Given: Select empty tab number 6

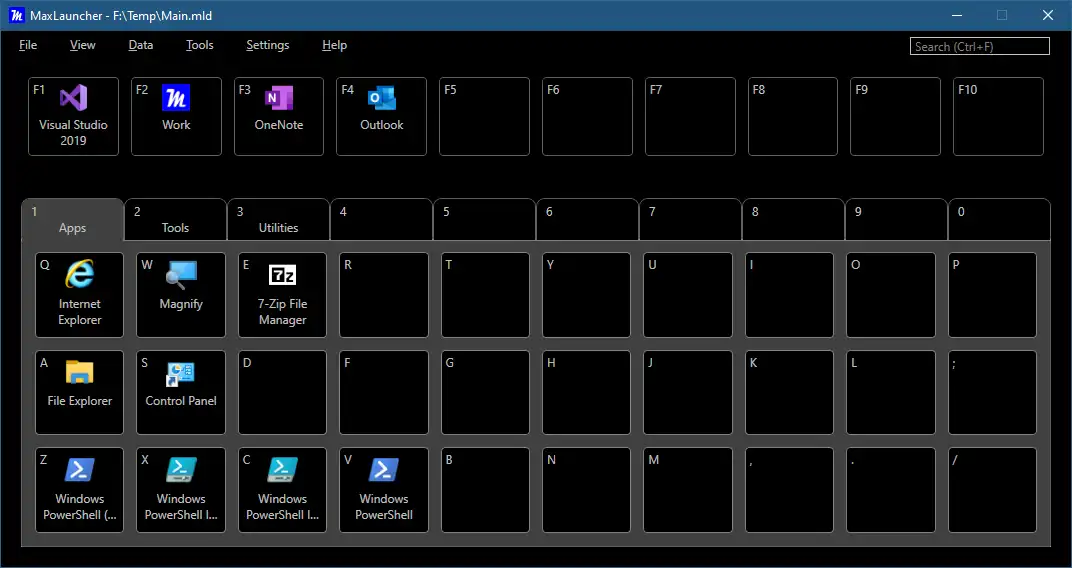Looking at the screenshot, I should point(587,219).
